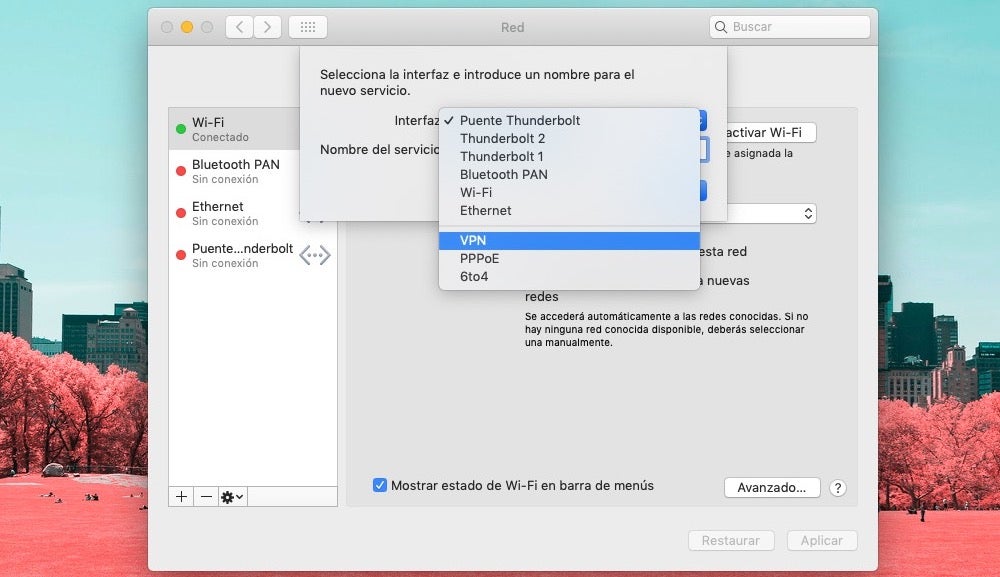Viewport: 1000px width, 577px height.
Task: Open Show All preferences grid icon
Action: click(x=307, y=27)
